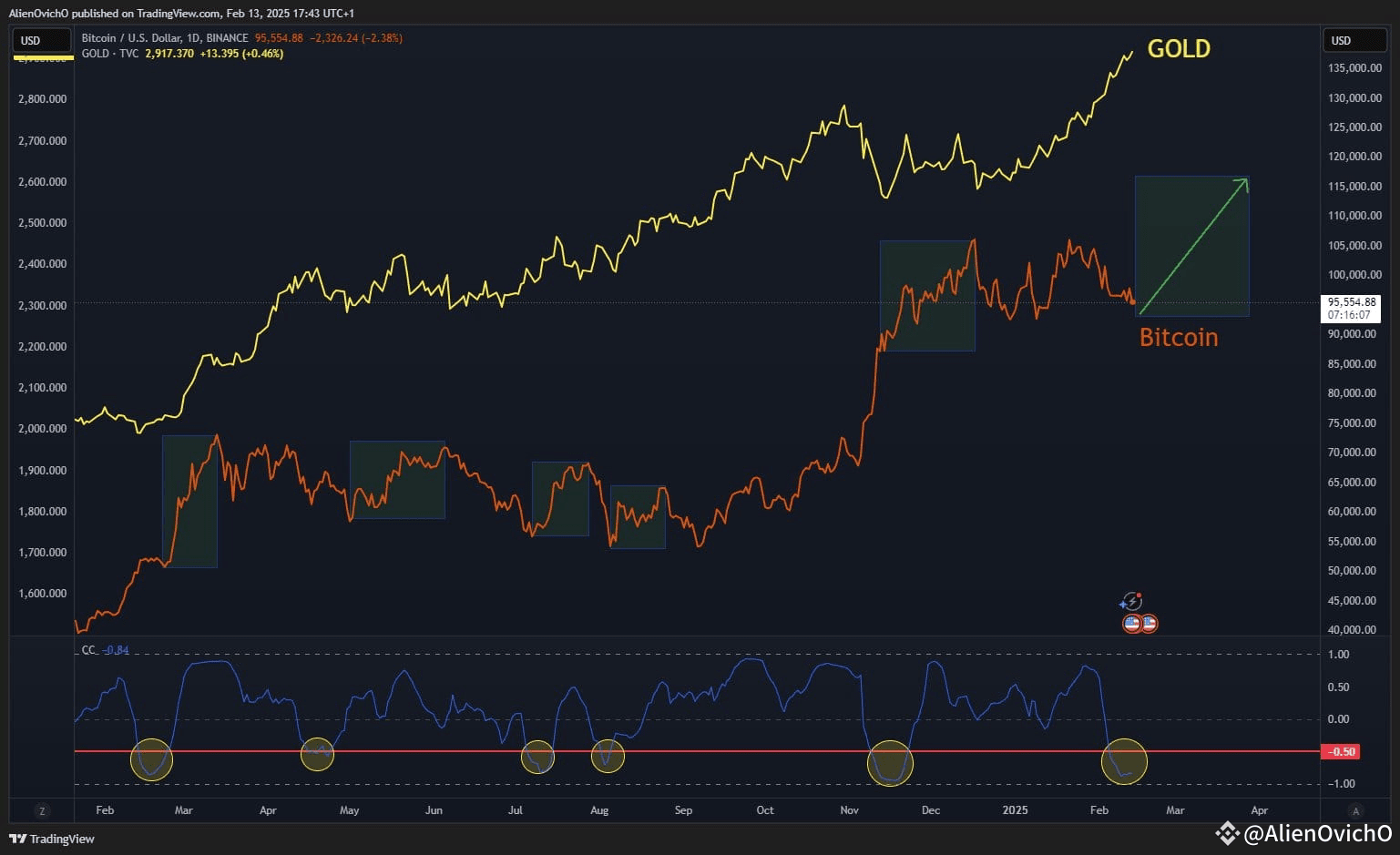Click the publish info header text
This screenshot has height=855, width=1400.
coord(181,13)
